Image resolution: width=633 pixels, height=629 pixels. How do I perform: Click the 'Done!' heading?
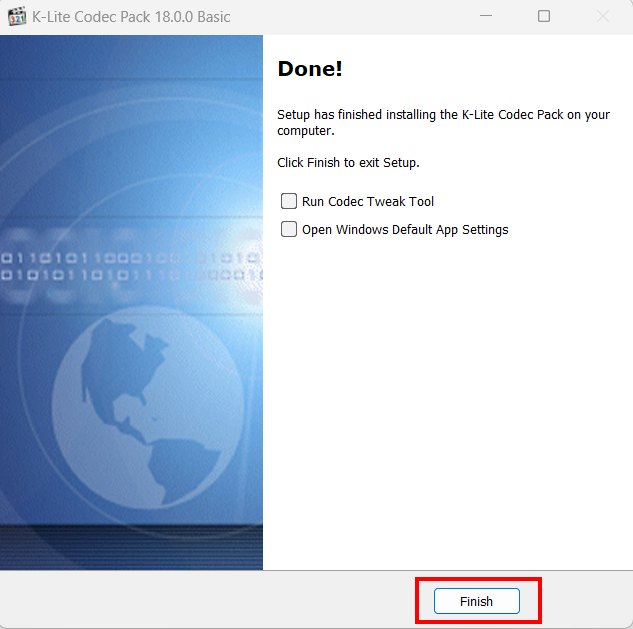310,69
